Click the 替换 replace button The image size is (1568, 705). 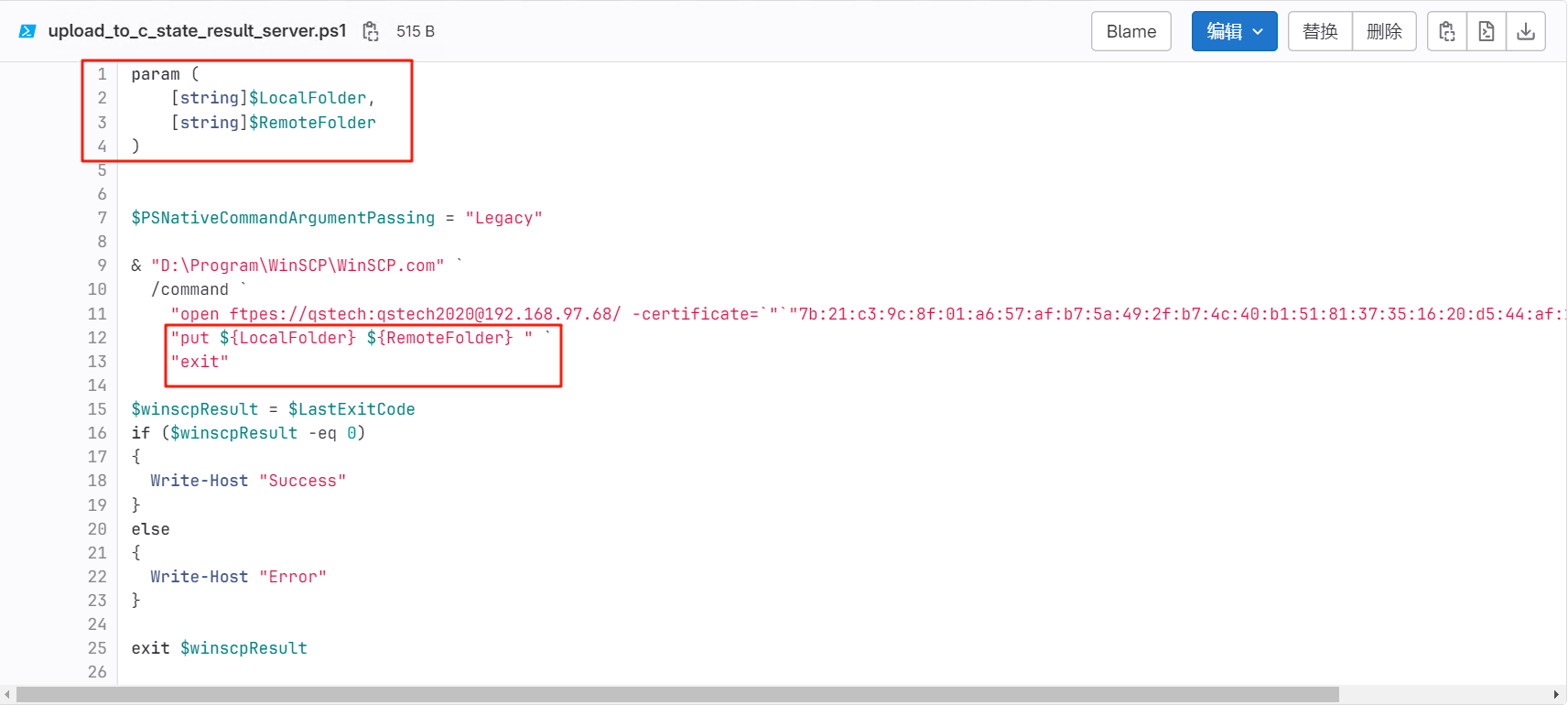(x=1320, y=31)
